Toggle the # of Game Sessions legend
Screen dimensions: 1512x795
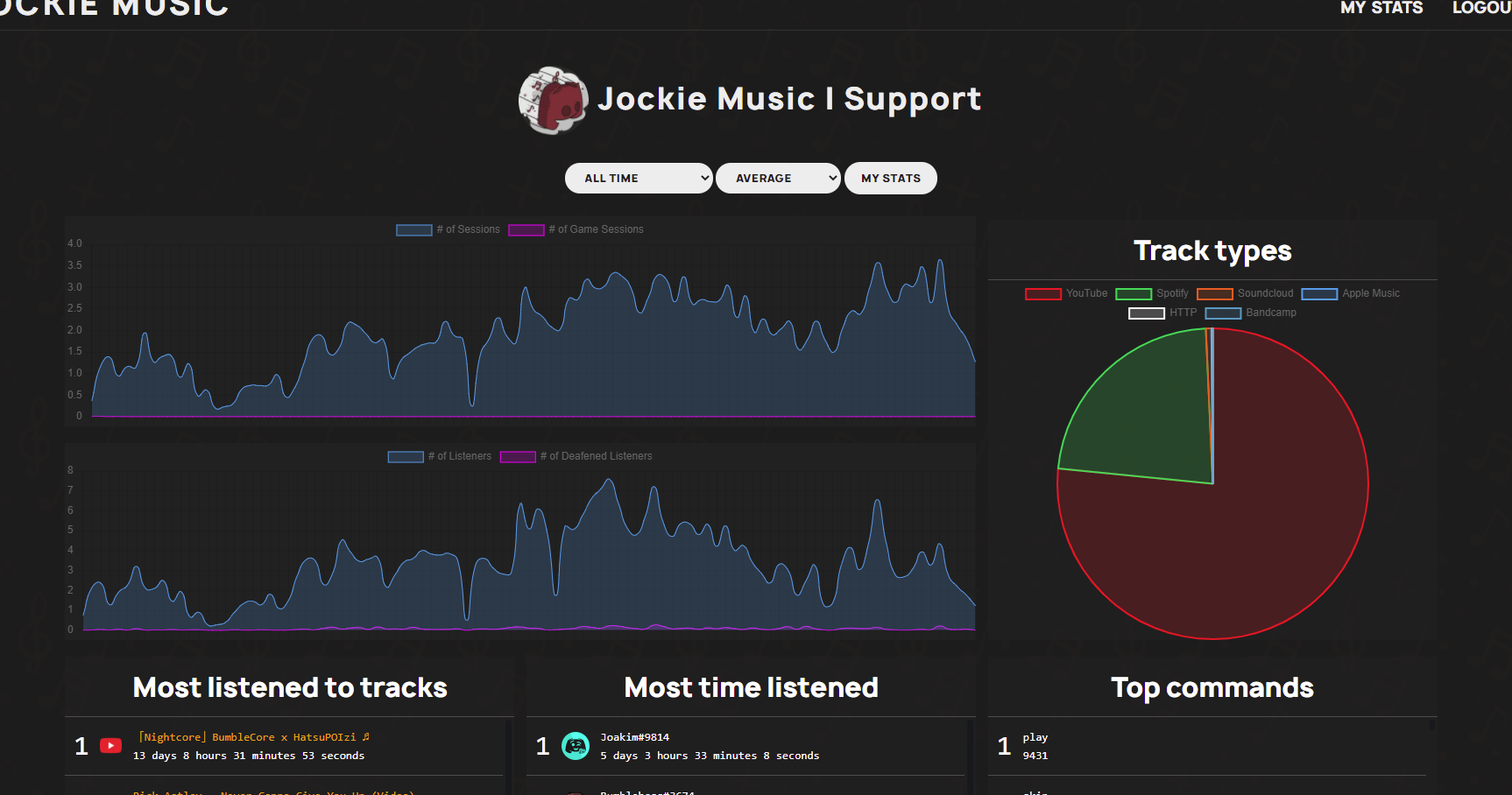[576, 229]
